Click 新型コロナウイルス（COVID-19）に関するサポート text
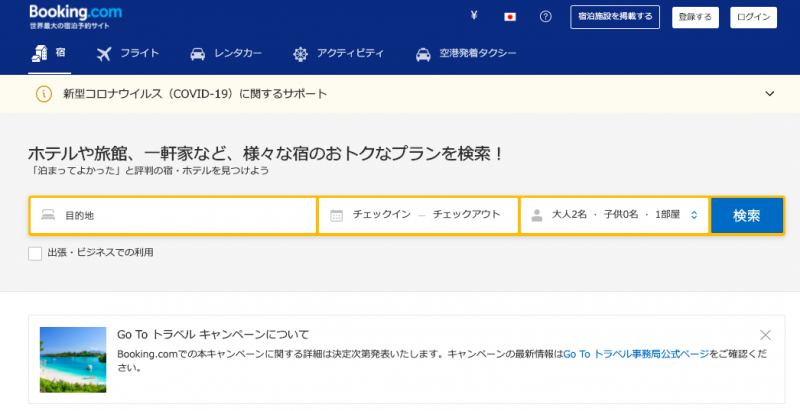800x411 pixels. [195, 94]
